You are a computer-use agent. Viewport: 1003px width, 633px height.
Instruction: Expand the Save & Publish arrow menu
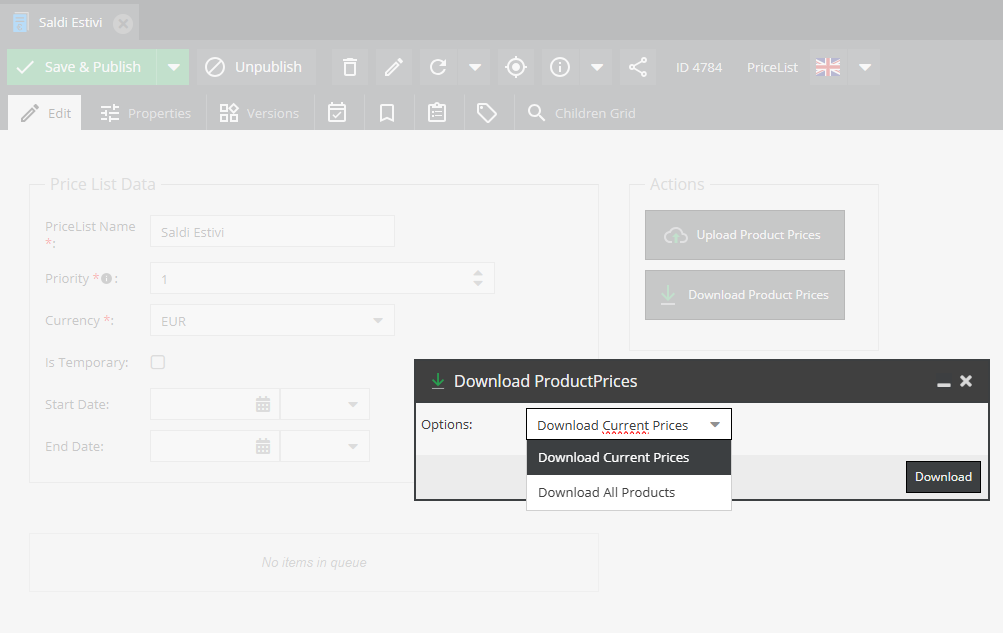[x=173, y=67]
